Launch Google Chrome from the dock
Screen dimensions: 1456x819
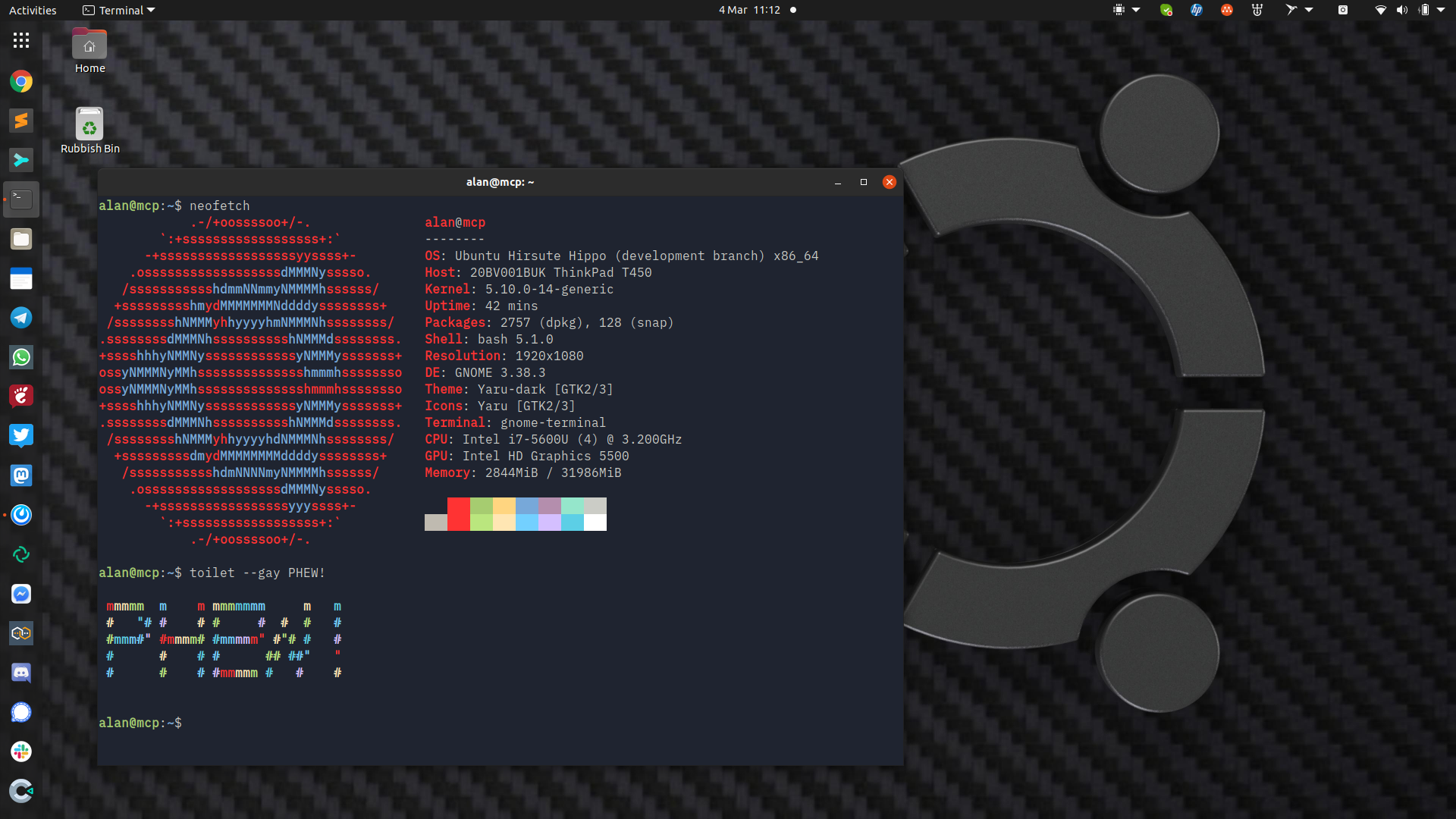21,81
